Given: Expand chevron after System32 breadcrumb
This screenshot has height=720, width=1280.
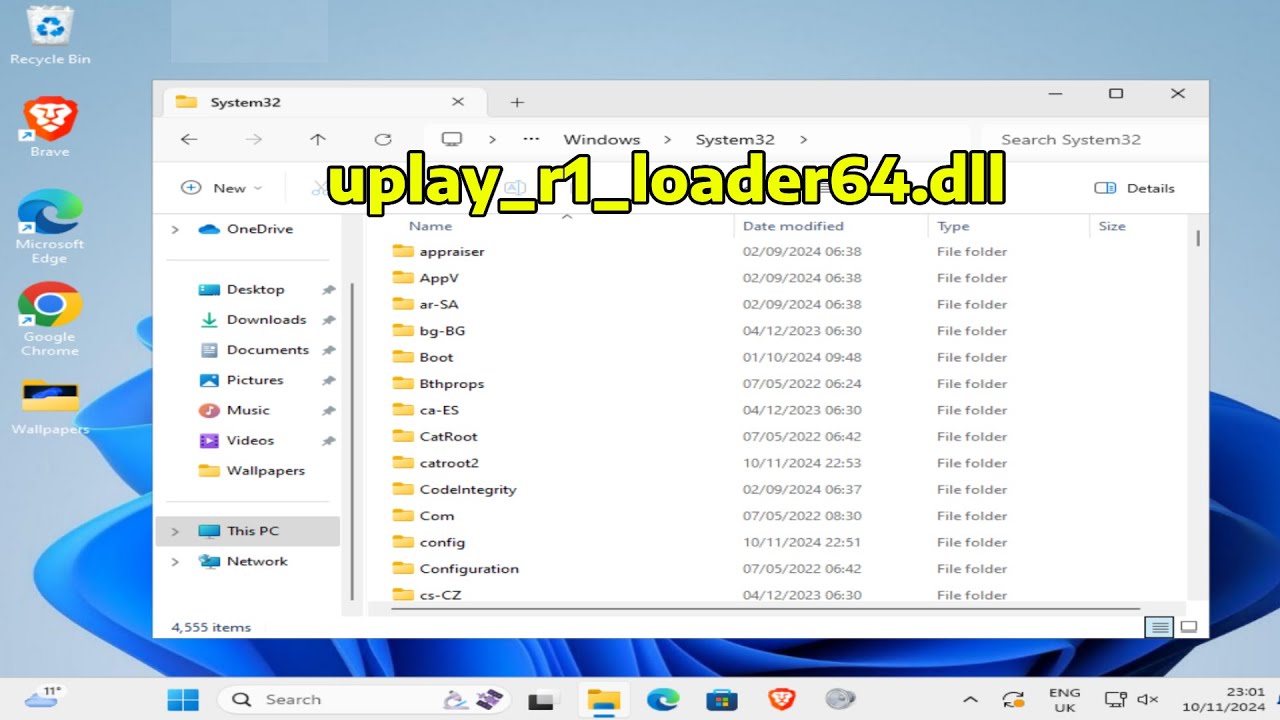Looking at the screenshot, I should 803,140.
